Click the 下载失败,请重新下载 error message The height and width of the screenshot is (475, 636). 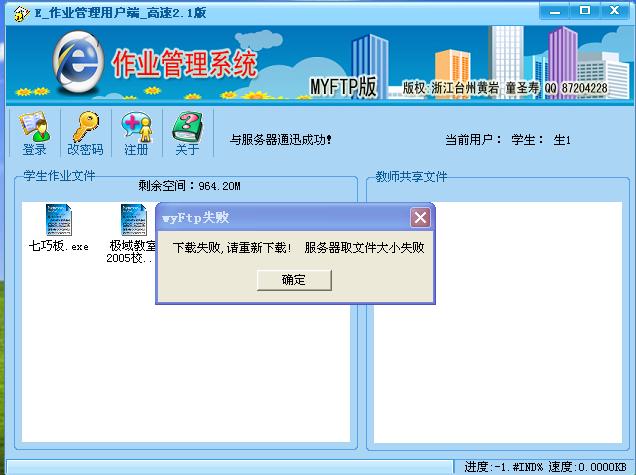coord(232,247)
